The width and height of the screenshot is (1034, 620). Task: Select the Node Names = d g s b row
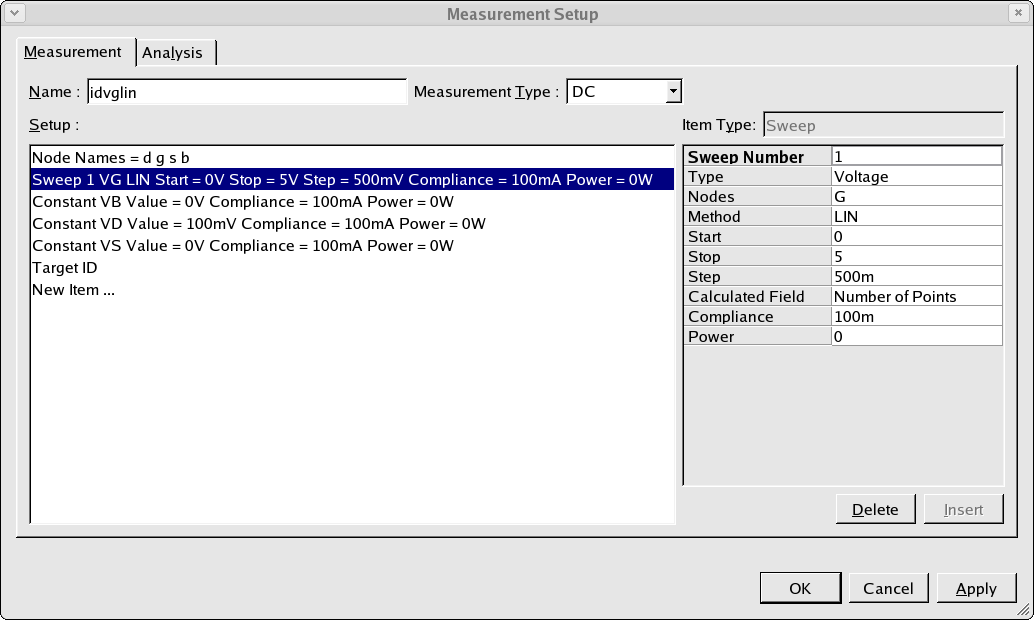click(352, 158)
